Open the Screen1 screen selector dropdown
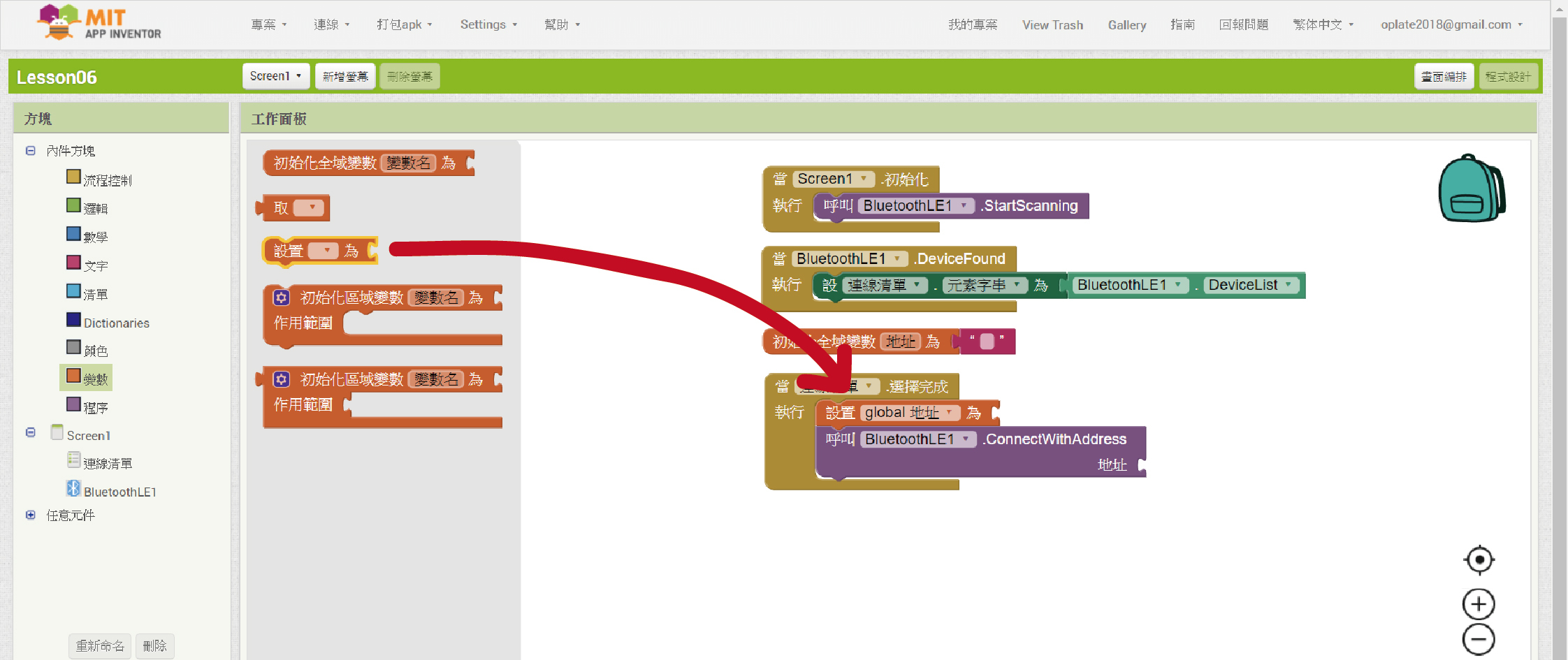Viewport: 1568px width, 660px height. [x=275, y=76]
